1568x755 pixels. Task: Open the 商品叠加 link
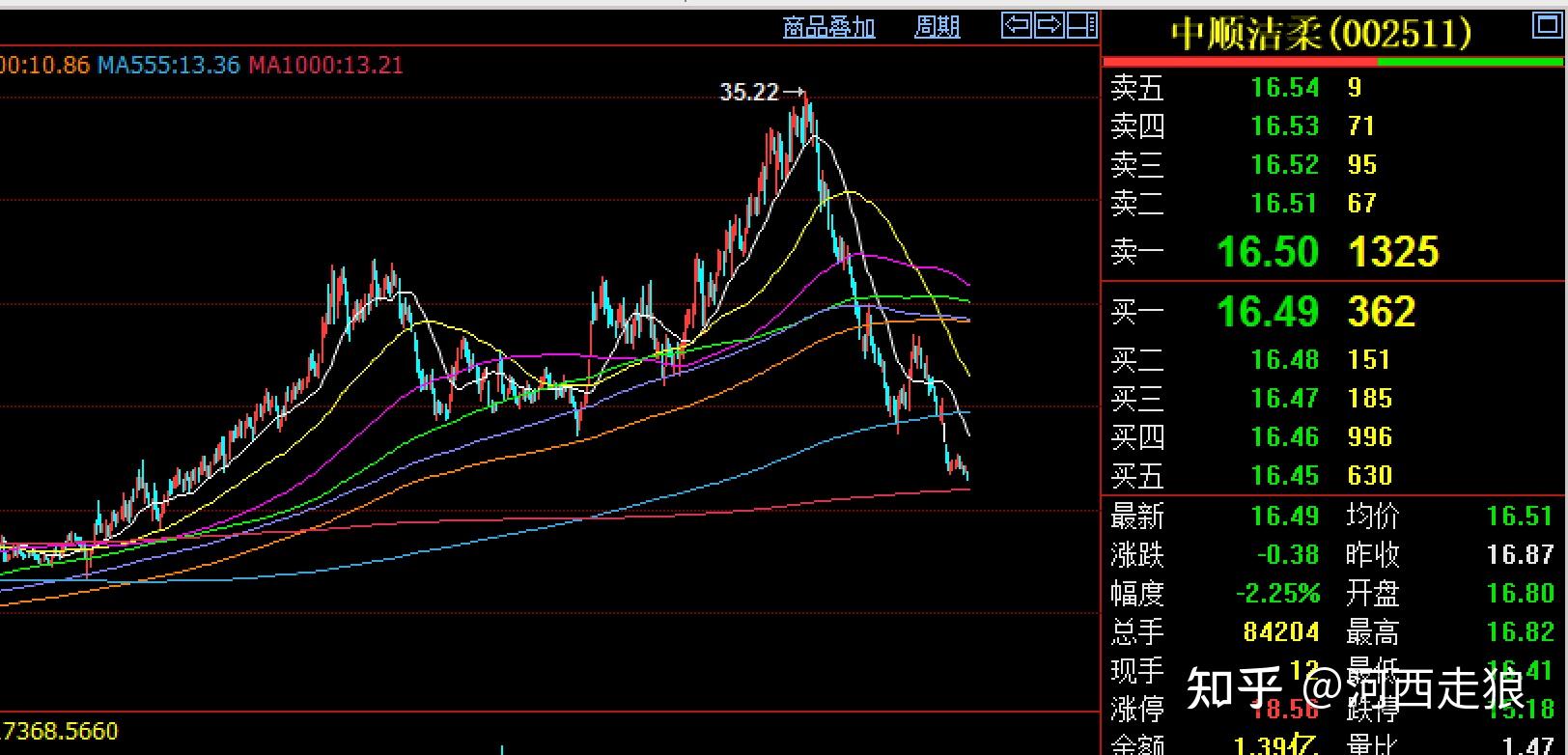pyautogui.click(x=828, y=27)
